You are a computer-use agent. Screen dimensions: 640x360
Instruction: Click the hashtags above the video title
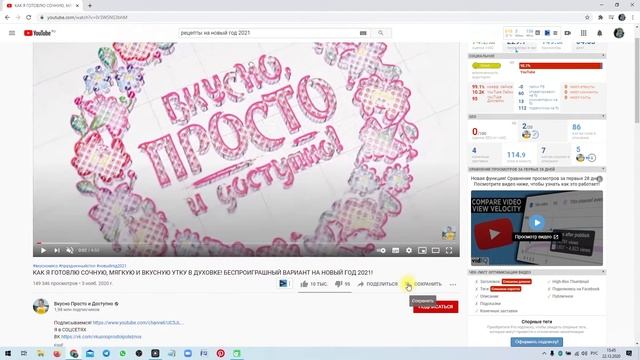click(x=80, y=266)
